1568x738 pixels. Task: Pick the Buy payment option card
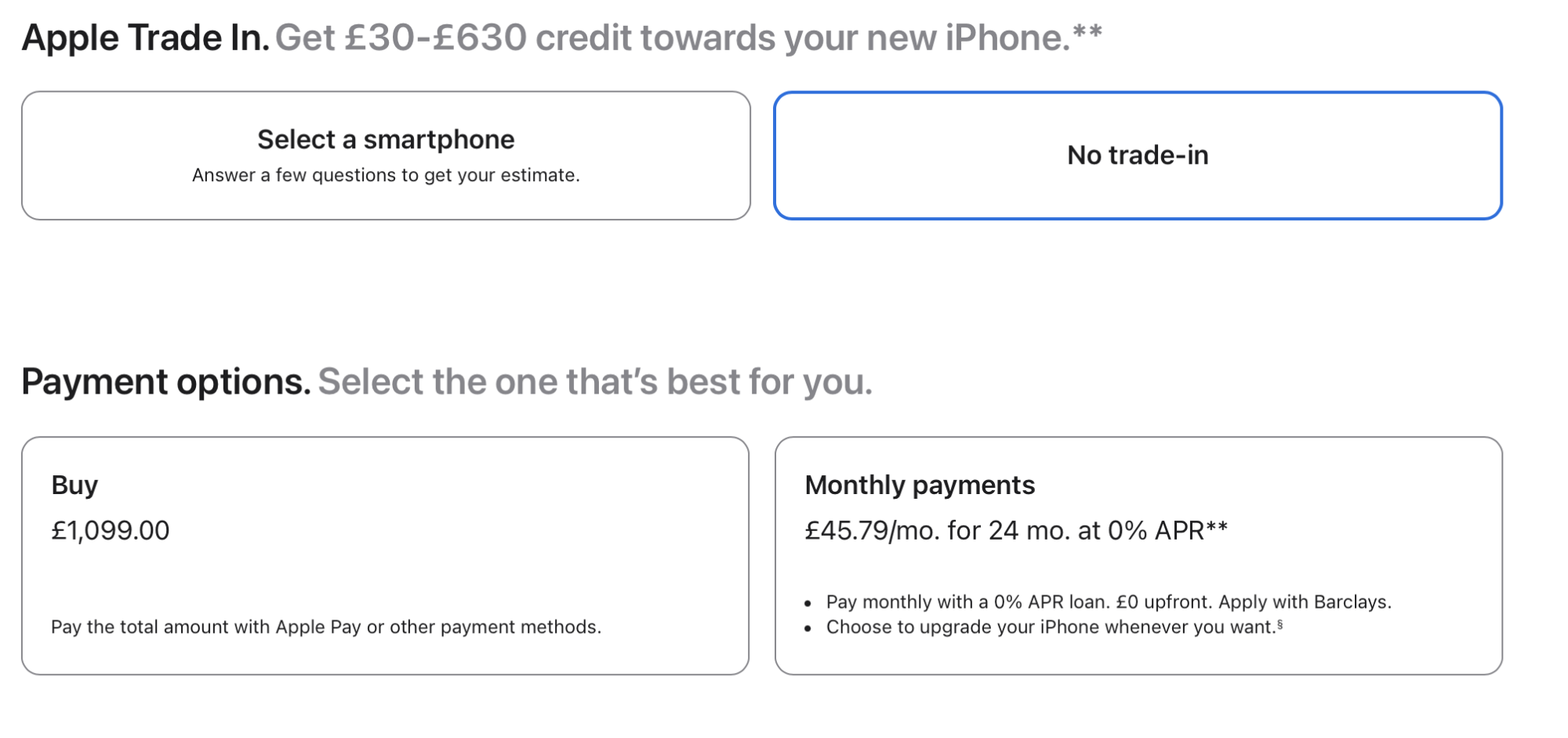[x=385, y=555]
